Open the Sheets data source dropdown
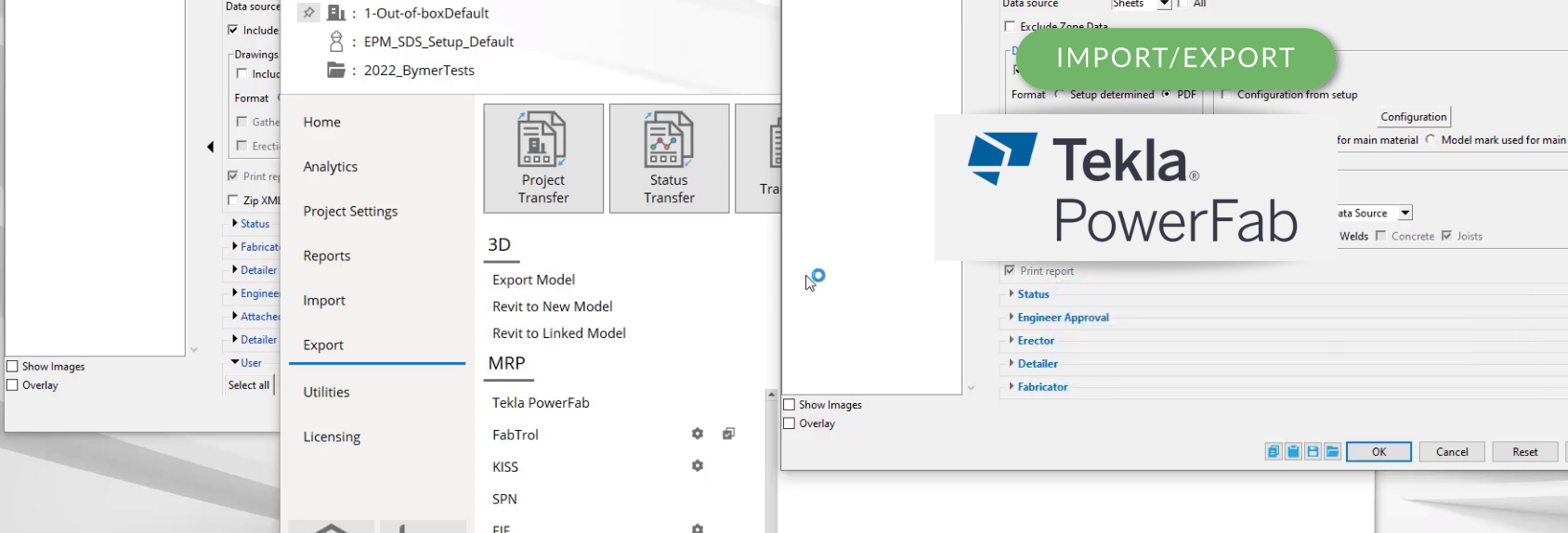 1164,5
